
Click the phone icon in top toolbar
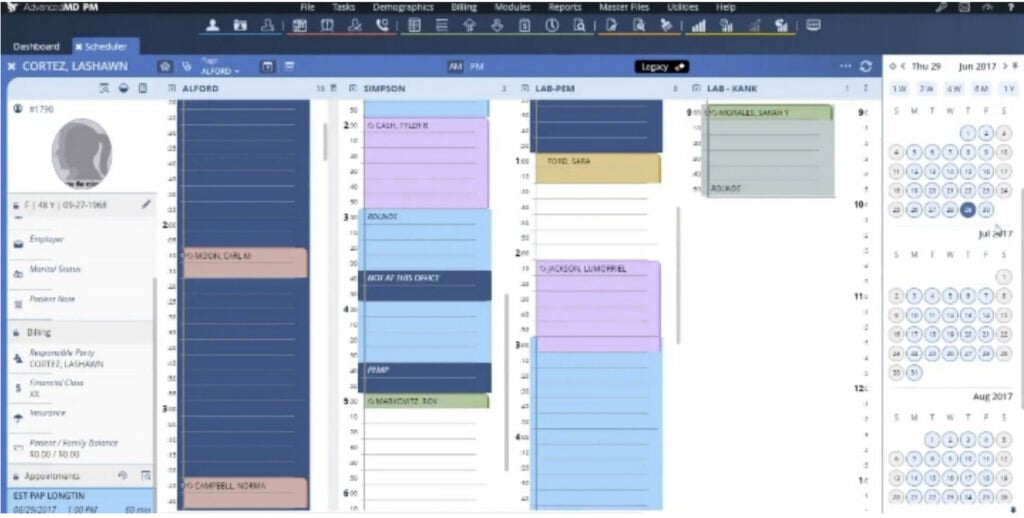[x=383, y=25]
